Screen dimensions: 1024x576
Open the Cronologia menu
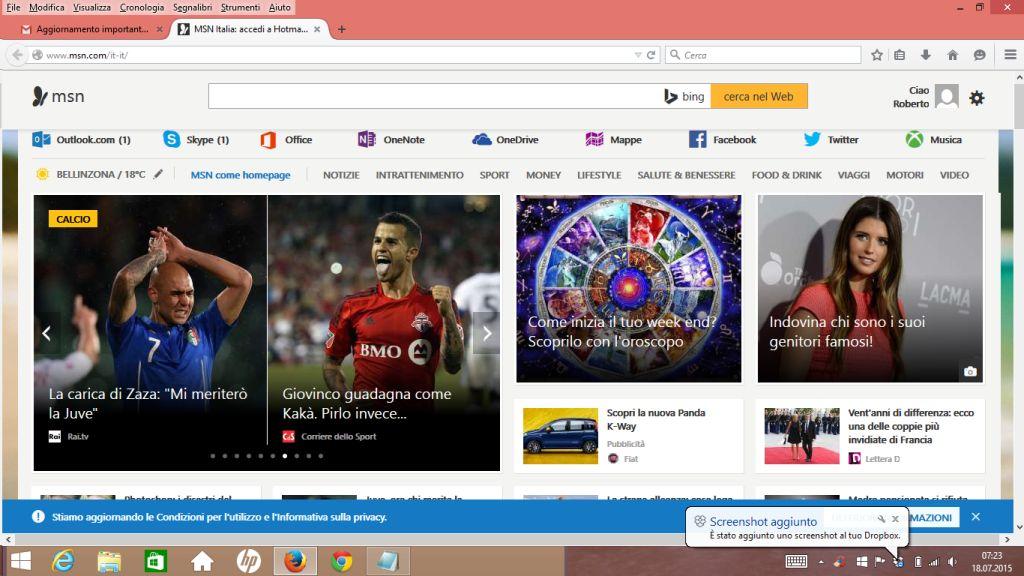pos(142,7)
